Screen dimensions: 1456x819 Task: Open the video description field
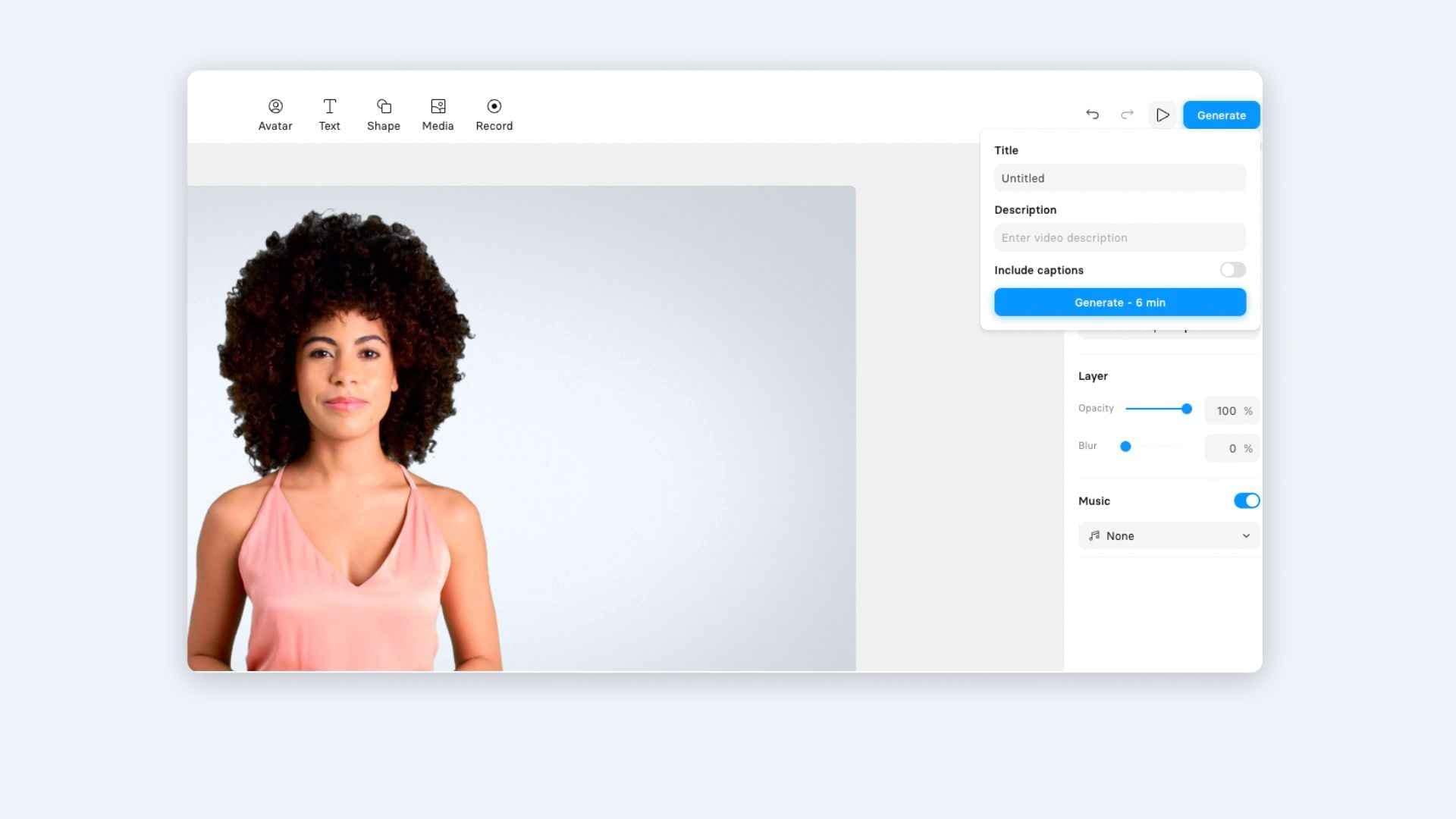coord(1119,237)
